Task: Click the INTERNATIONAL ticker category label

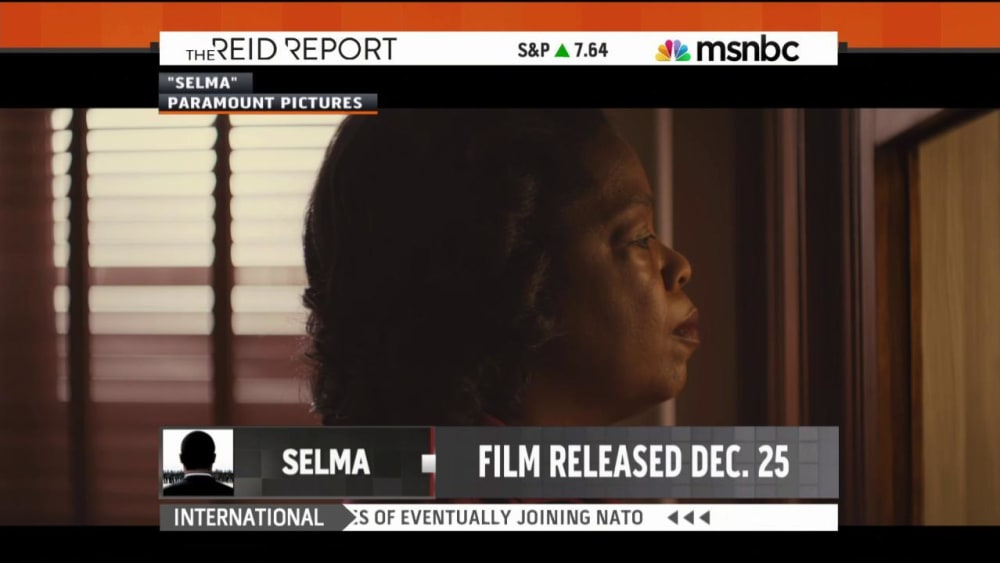Action: tap(249, 518)
